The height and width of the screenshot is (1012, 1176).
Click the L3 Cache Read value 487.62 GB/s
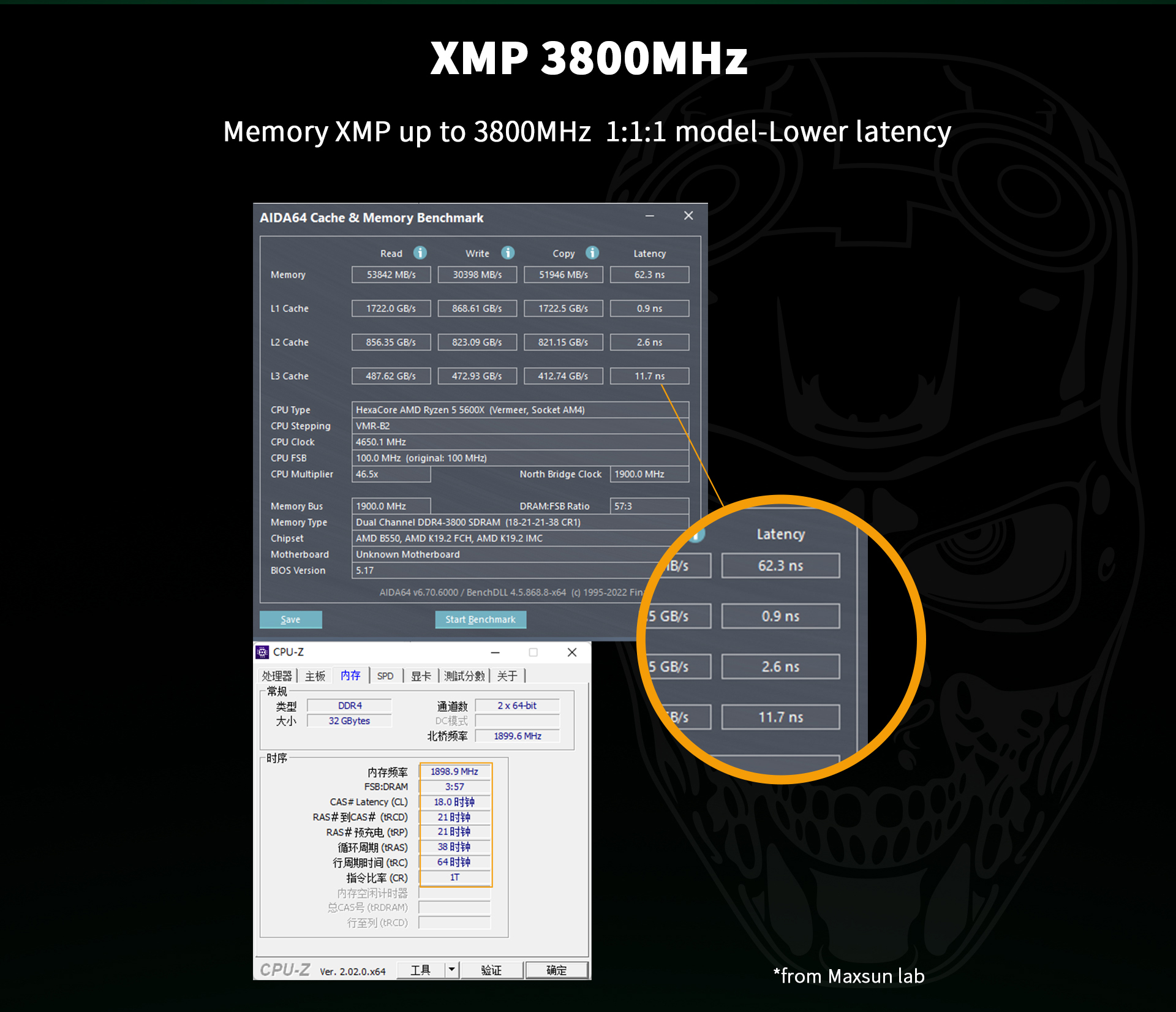tap(391, 376)
